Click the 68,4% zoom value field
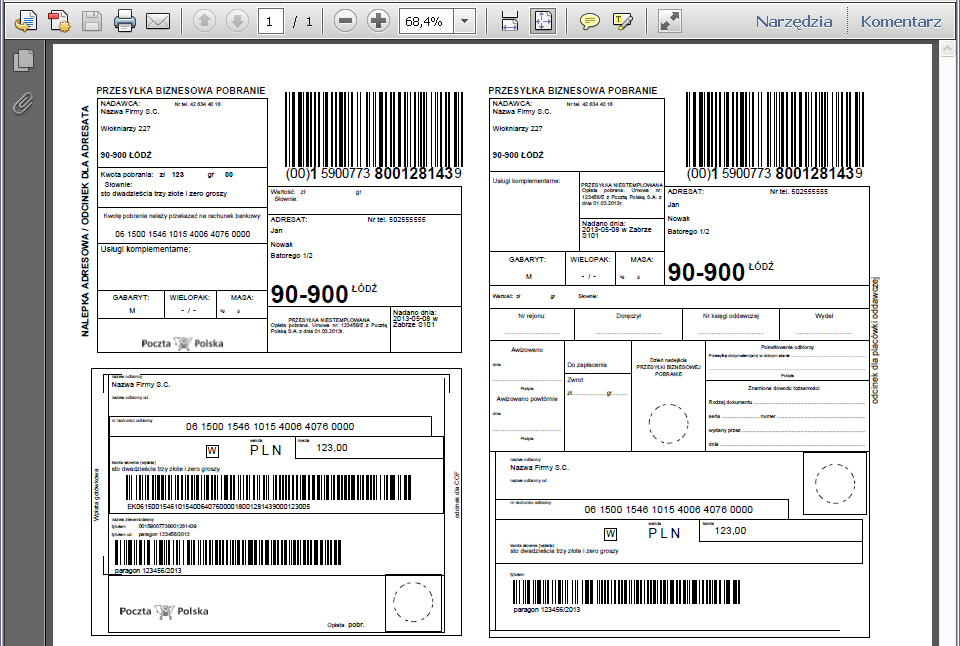This screenshot has width=960, height=646. point(426,21)
